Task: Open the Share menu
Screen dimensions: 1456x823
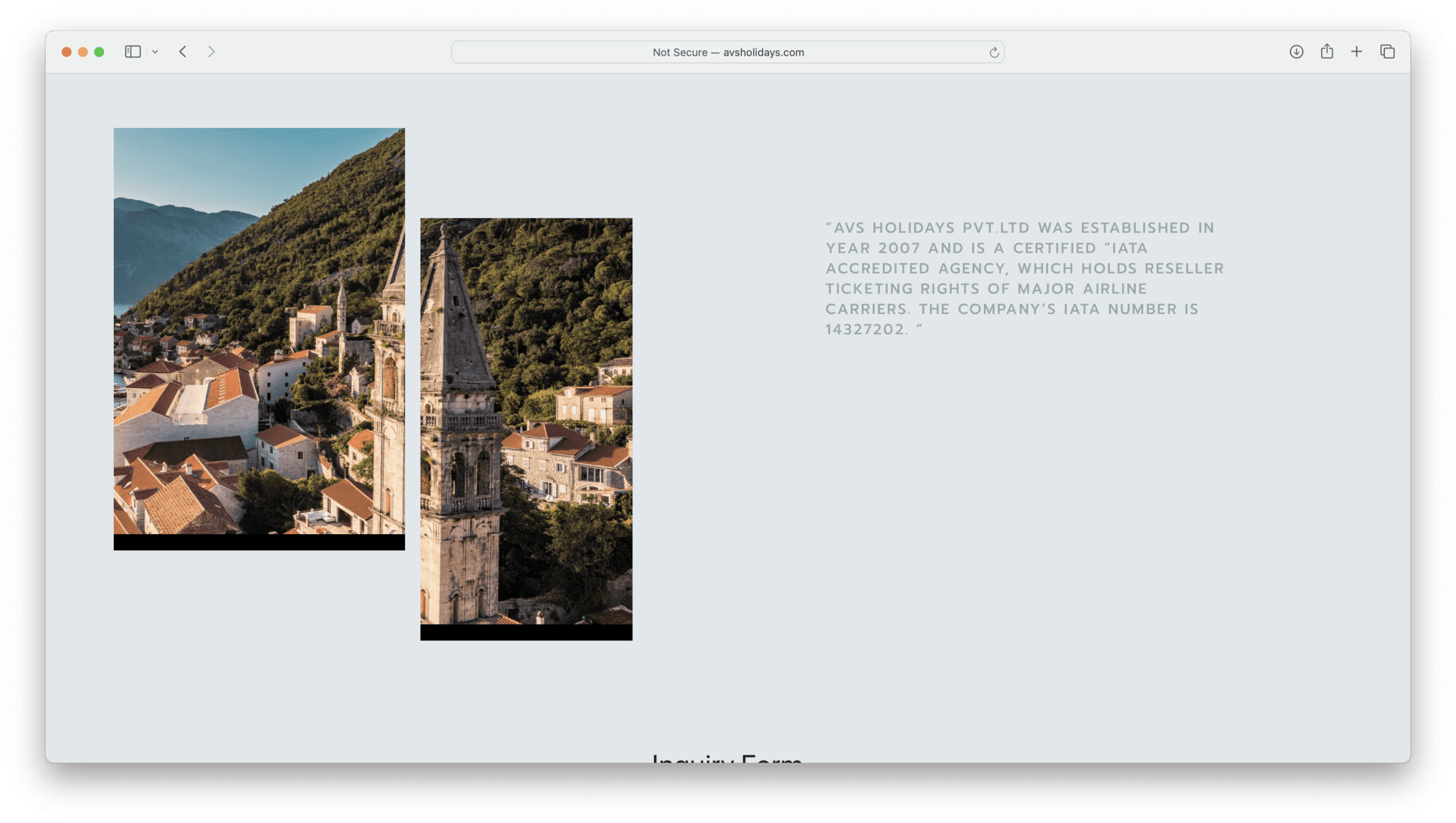Action: (1327, 52)
